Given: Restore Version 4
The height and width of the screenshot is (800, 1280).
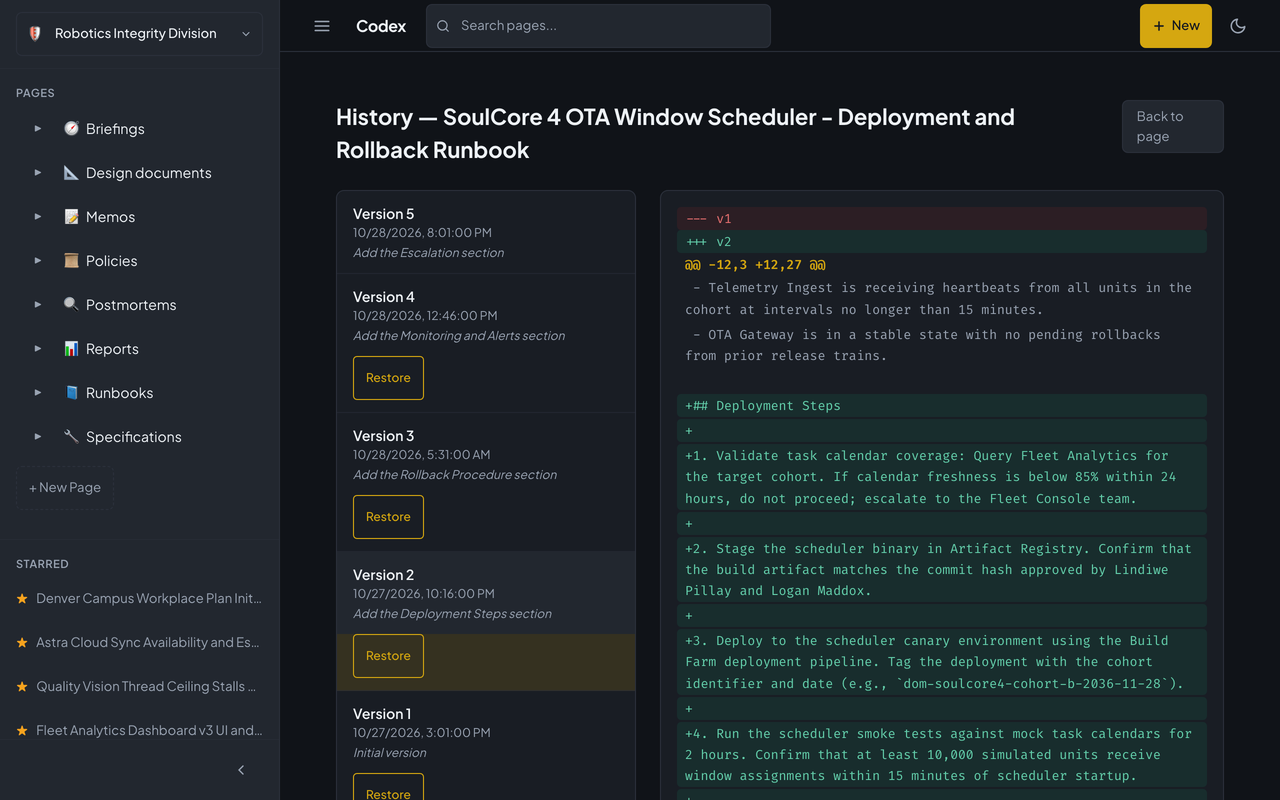Looking at the screenshot, I should tap(388, 378).
